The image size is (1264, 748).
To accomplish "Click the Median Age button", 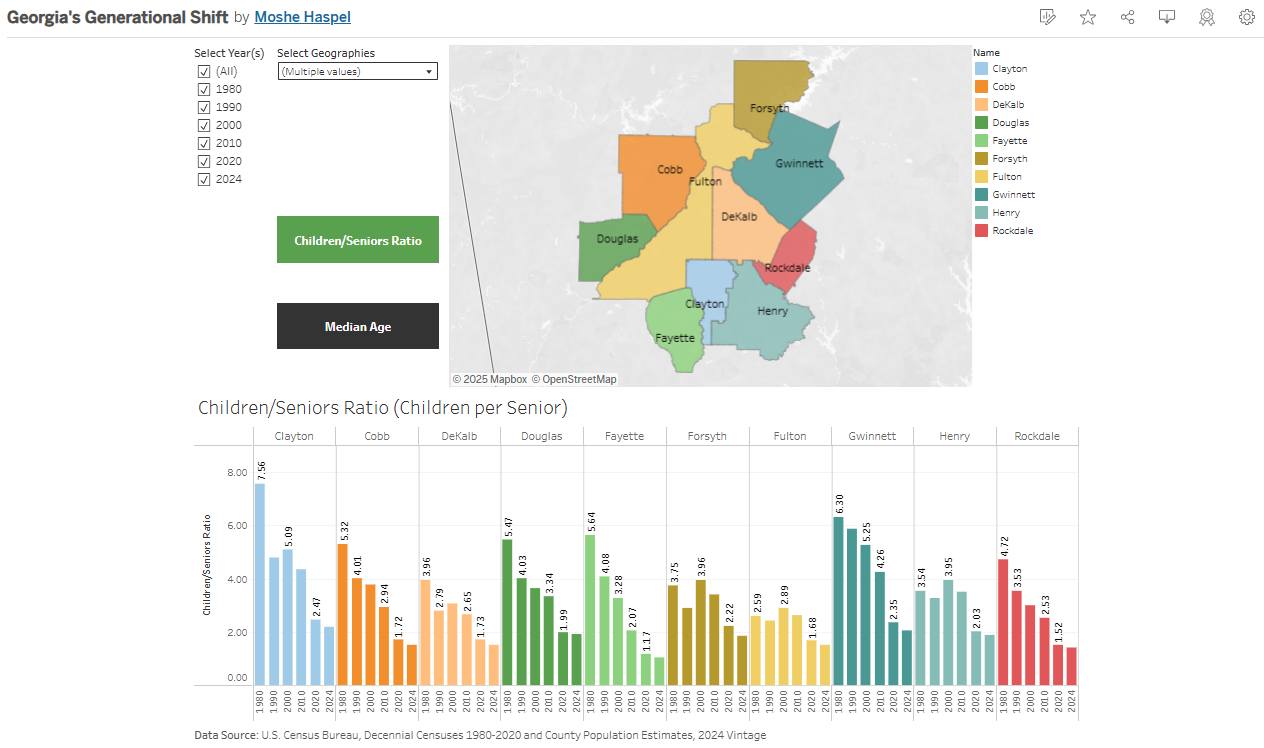I will click(x=358, y=326).
